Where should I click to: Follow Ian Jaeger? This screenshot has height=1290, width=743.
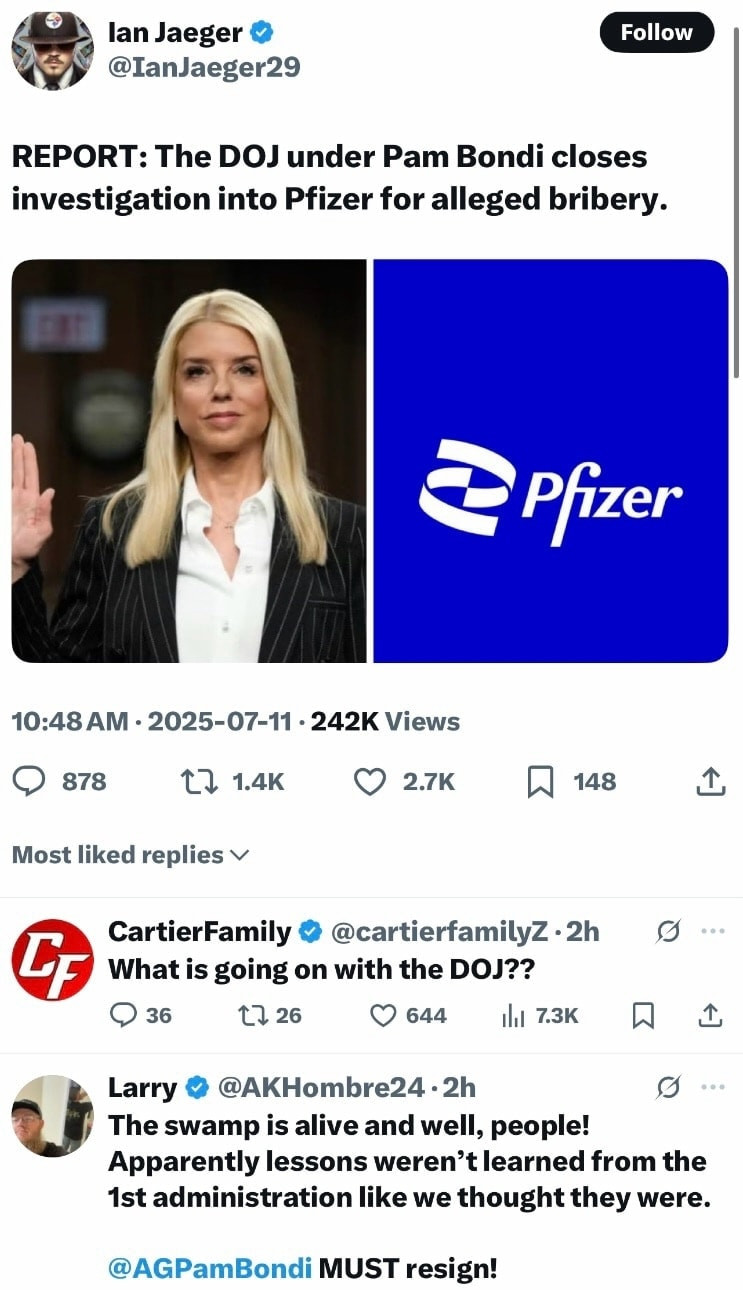[x=657, y=32]
